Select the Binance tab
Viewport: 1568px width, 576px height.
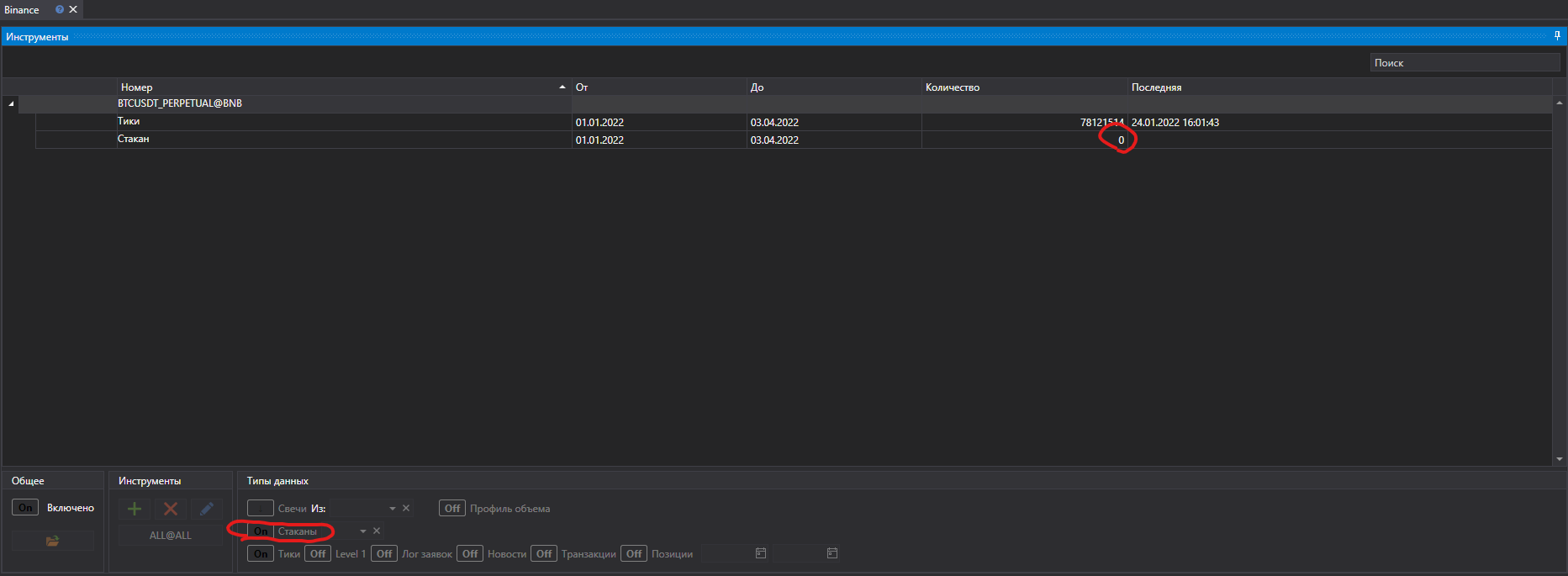point(23,10)
